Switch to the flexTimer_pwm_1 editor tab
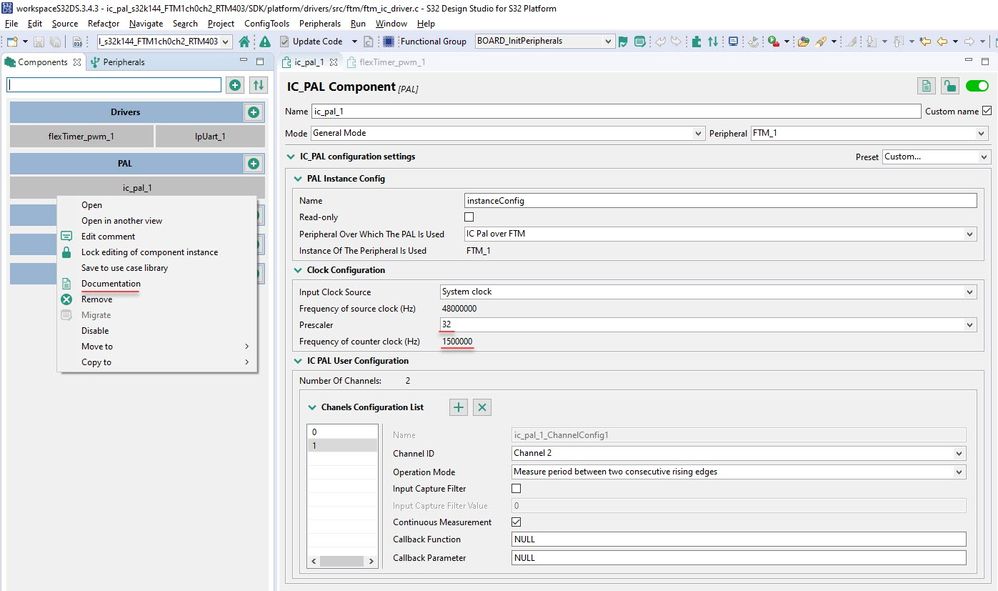This screenshot has height=591, width=998. (386, 62)
